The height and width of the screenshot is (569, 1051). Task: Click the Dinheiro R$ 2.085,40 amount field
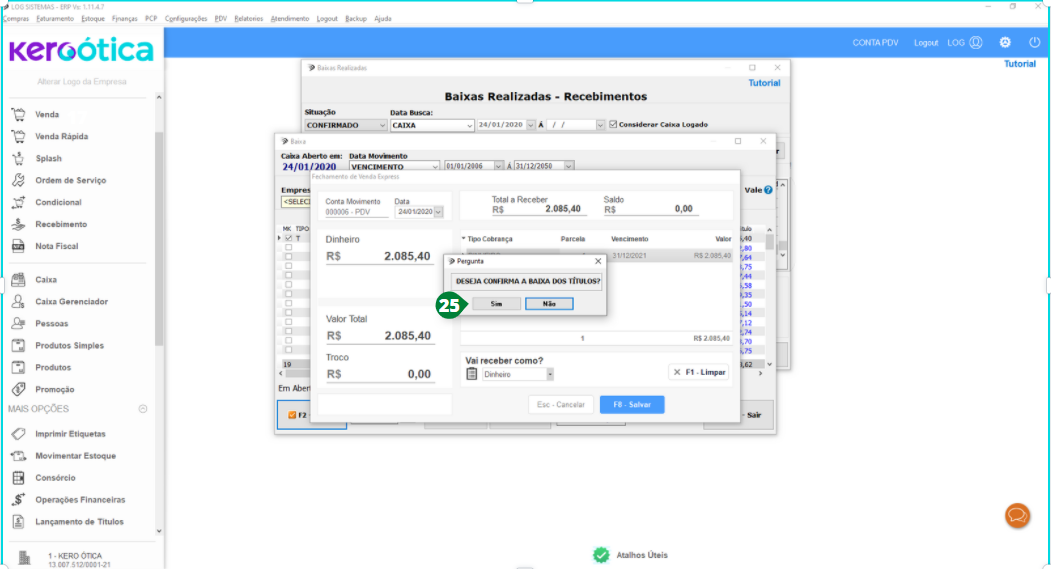379,257
